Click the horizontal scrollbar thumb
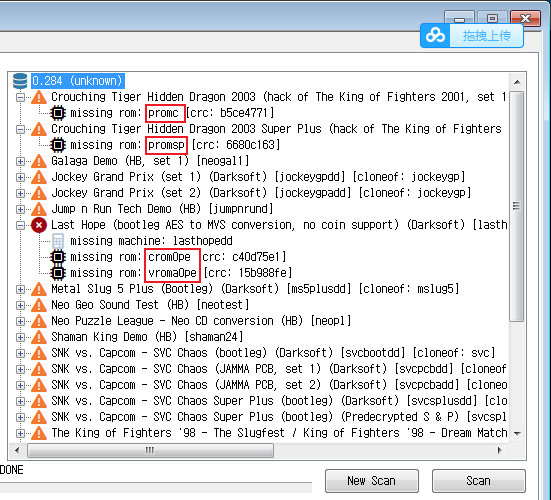Screen dimensions: 551x500 pyautogui.click(x=150, y=450)
